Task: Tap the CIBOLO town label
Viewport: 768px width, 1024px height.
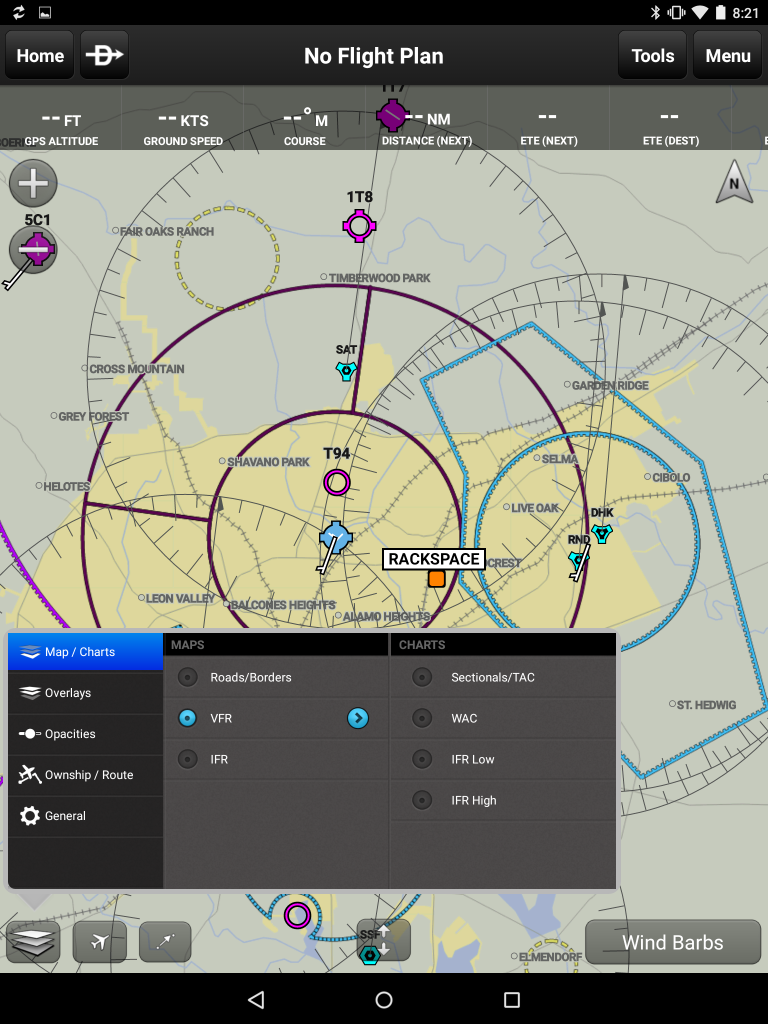Action: pyautogui.click(x=671, y=478)
